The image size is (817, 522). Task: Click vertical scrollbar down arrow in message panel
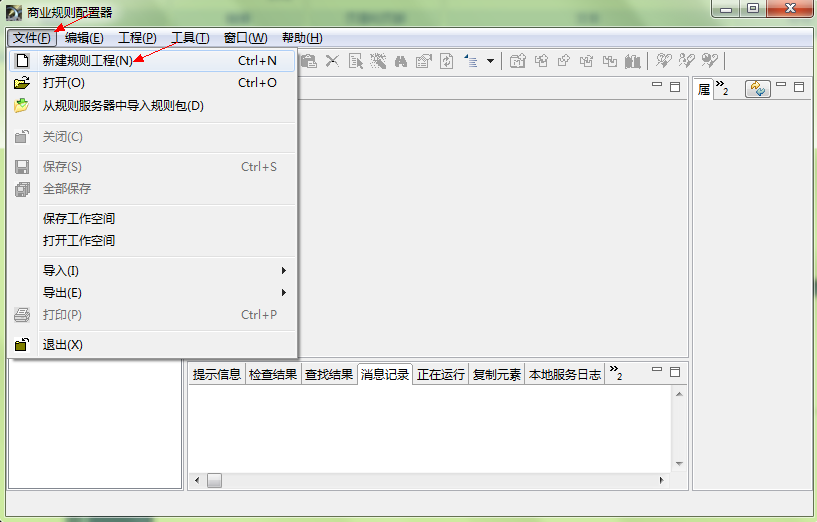pos(679,464)
